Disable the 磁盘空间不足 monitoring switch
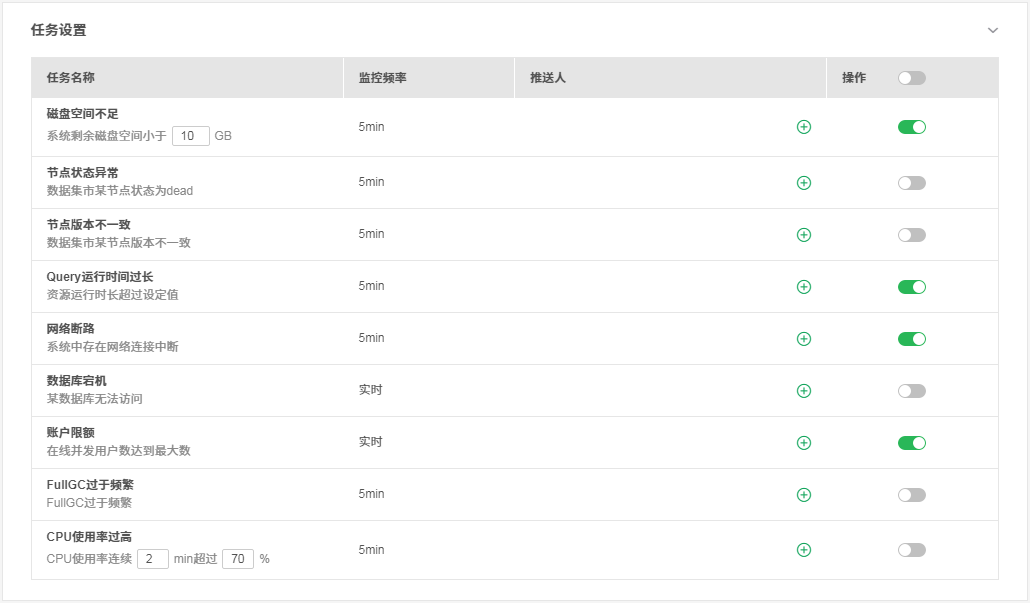1030x603 pixels. pyautogui.click(x=911, y=127)
